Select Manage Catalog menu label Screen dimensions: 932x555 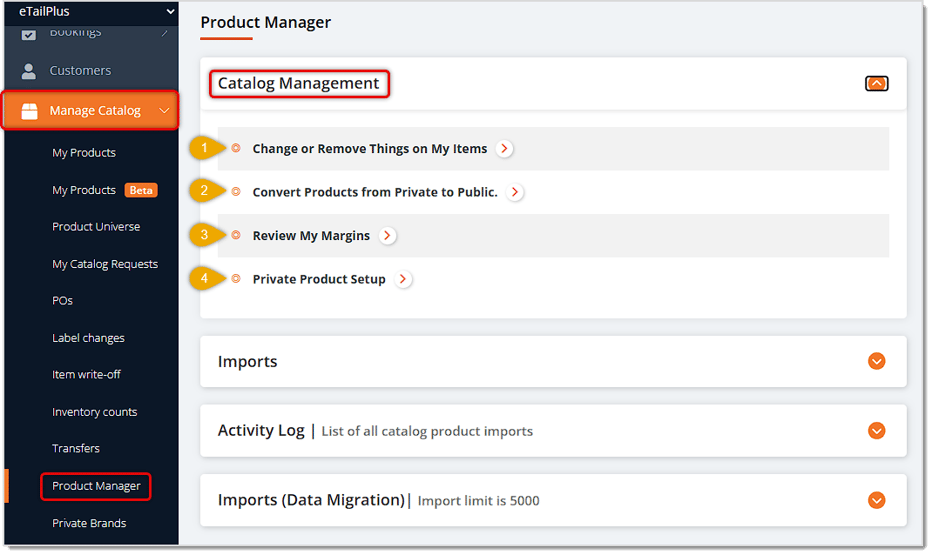[95, 111]
